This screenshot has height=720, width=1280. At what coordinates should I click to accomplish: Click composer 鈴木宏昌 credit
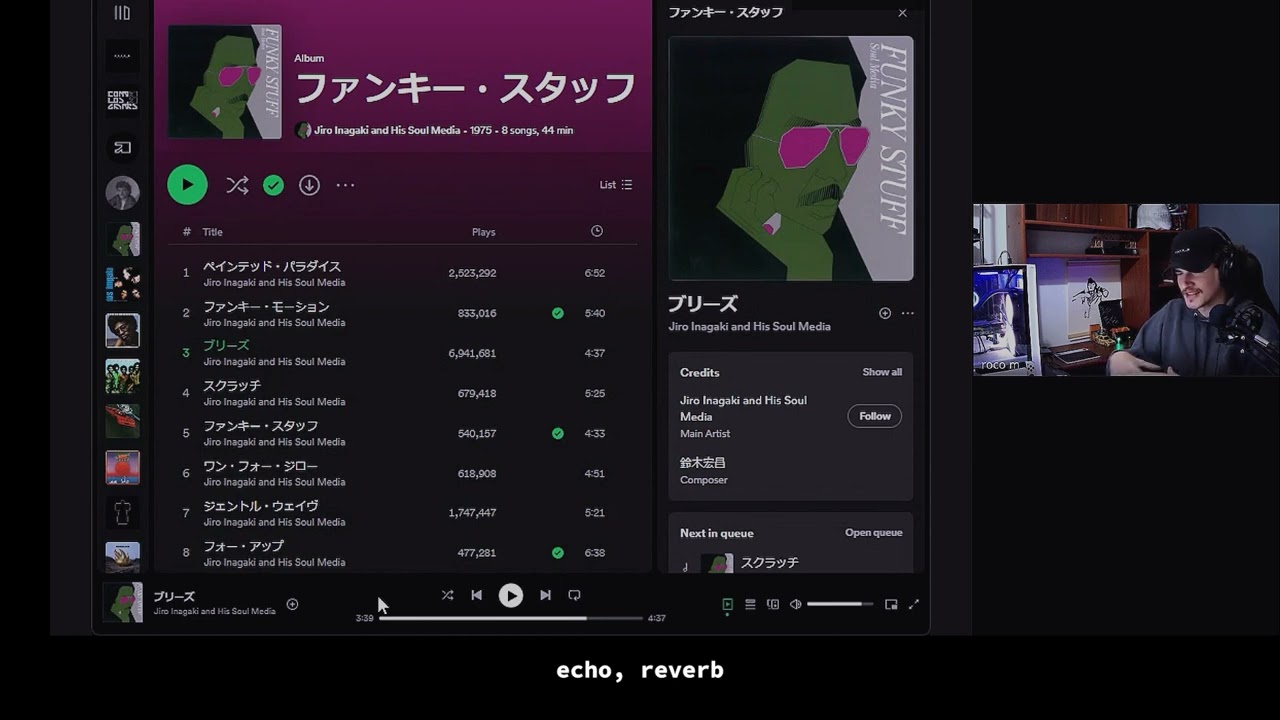(703, 463)
